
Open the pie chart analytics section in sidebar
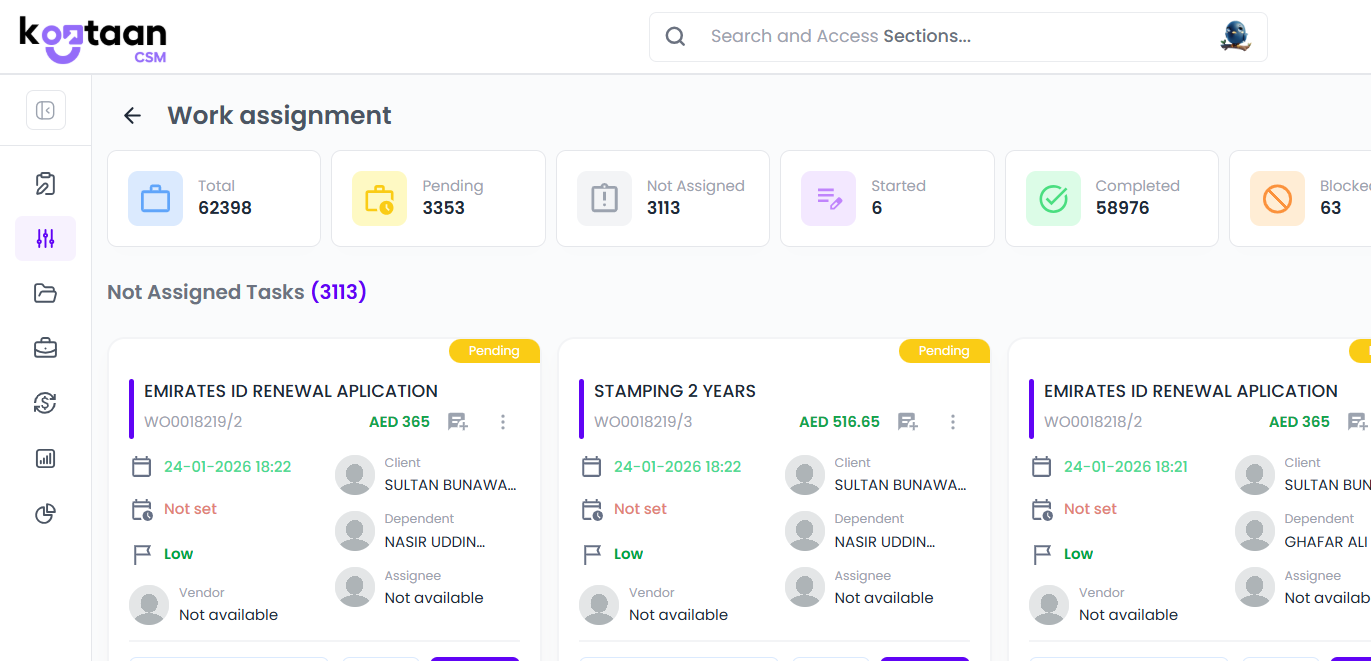click(x=45, y=513)
